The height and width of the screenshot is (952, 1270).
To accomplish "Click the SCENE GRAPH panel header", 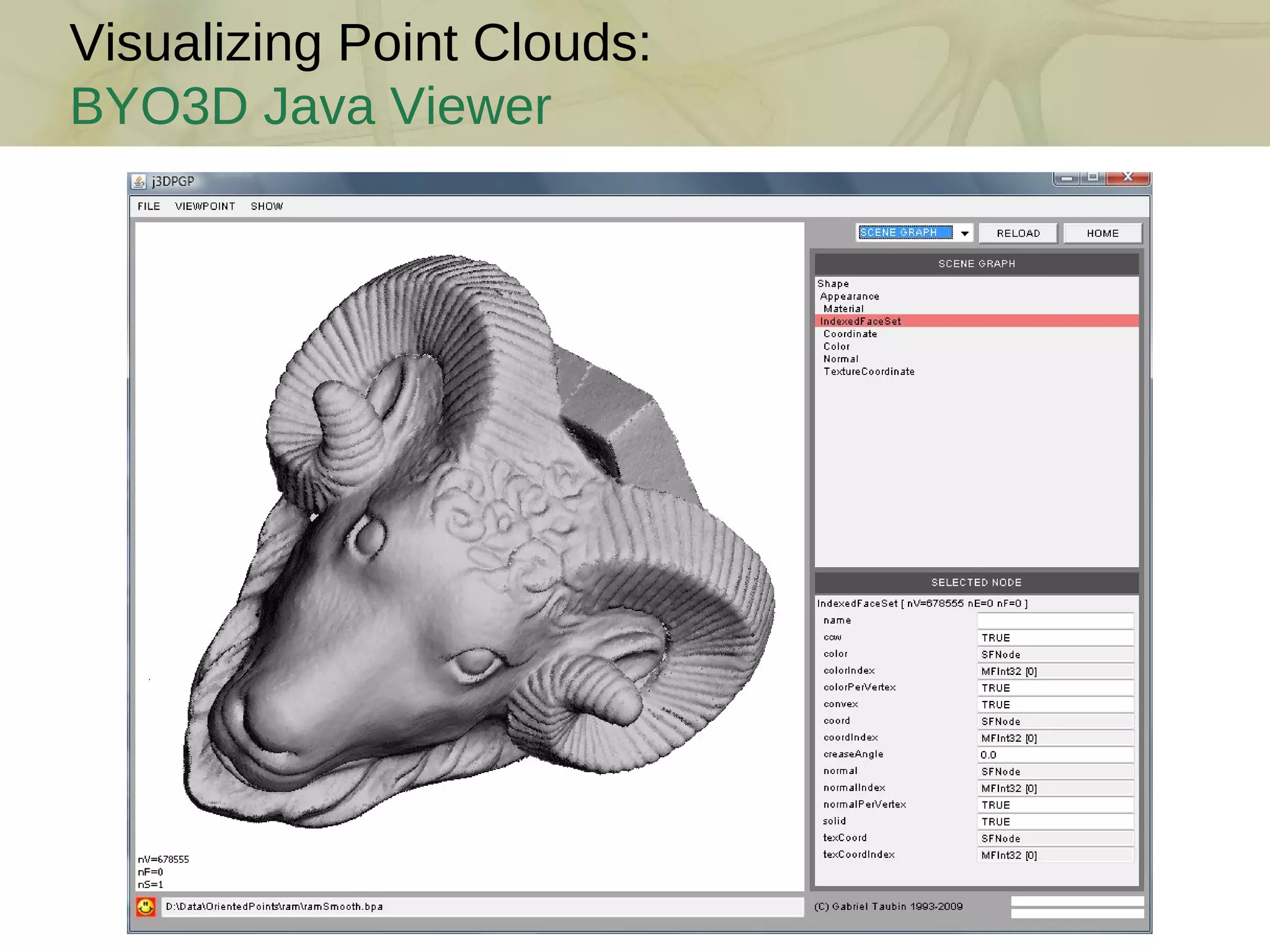I will point(977,264).
